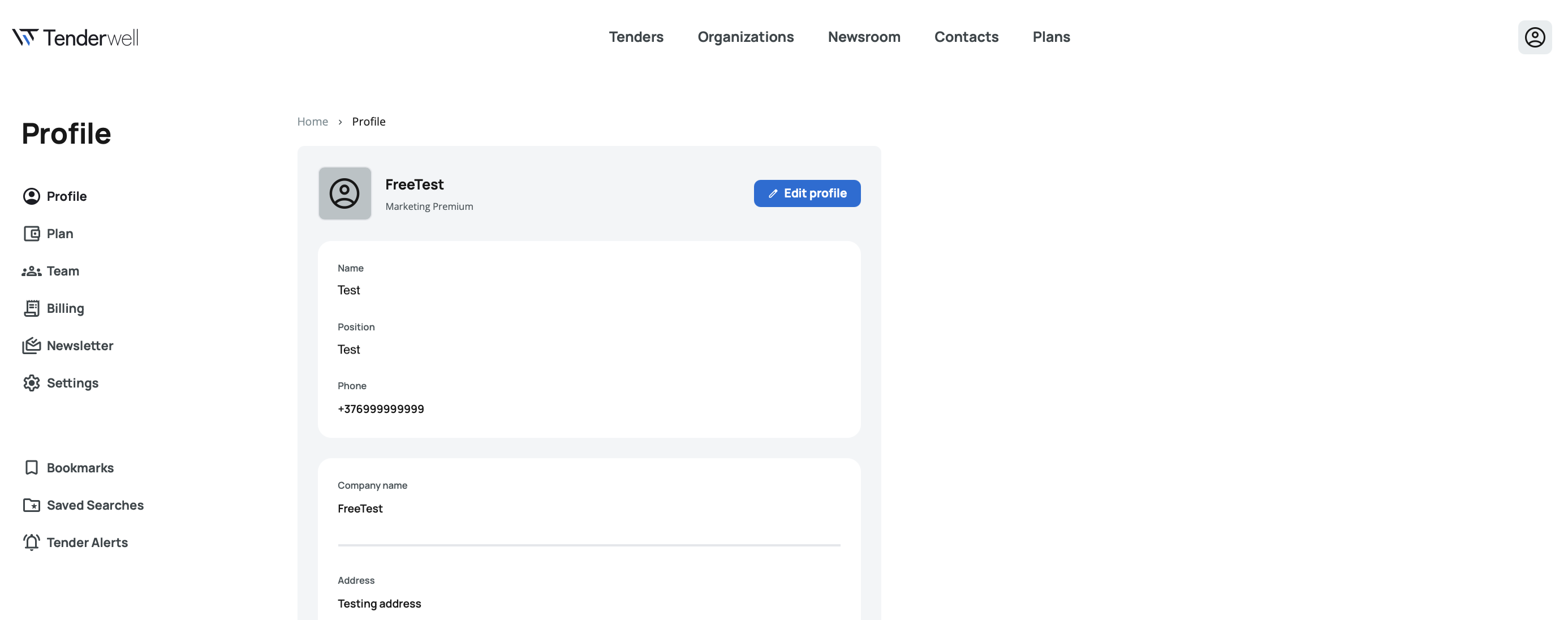
Task: Click the Bookmarks ribbon icon
Action: 31,467
